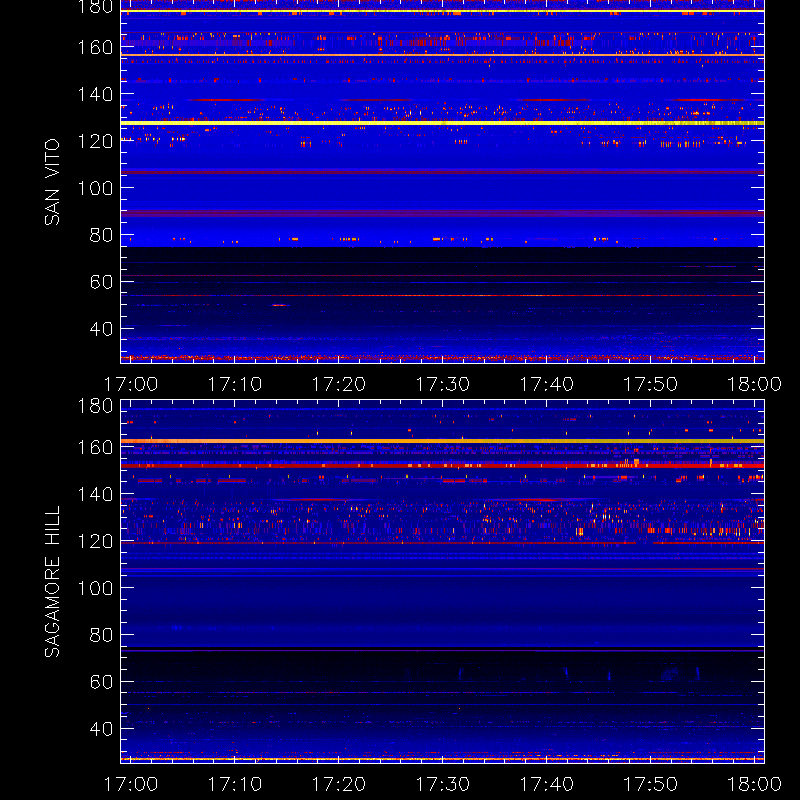This screenshot has height=800, width=800.
Task: Pick the 140 tick label on Sagamore Hill axis
Action: click(95, 494)
